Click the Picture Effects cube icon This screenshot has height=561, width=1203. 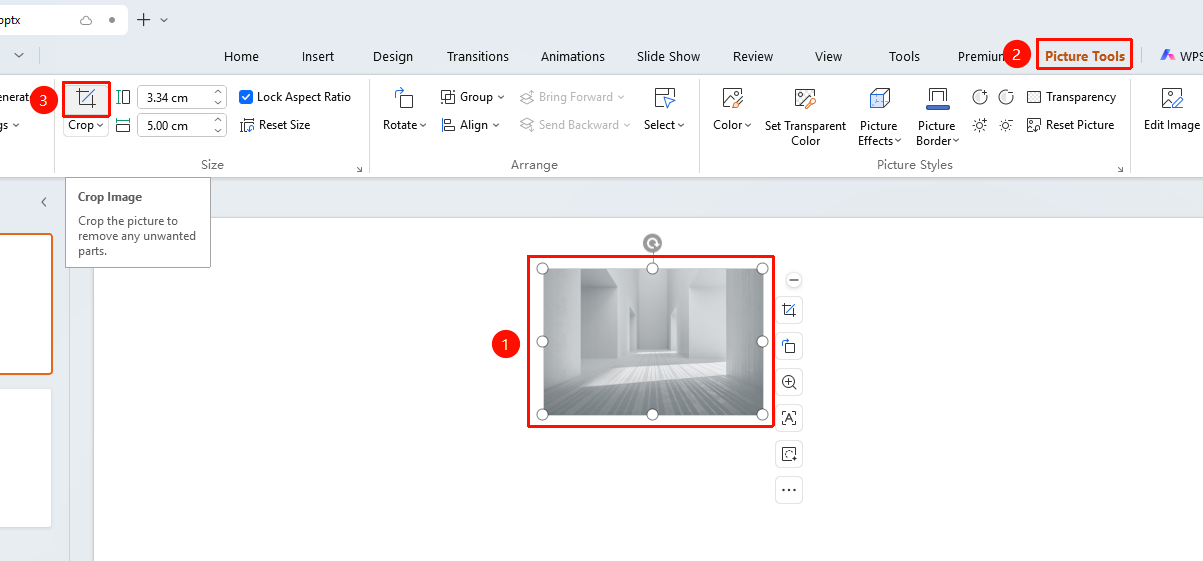point(879,98)
